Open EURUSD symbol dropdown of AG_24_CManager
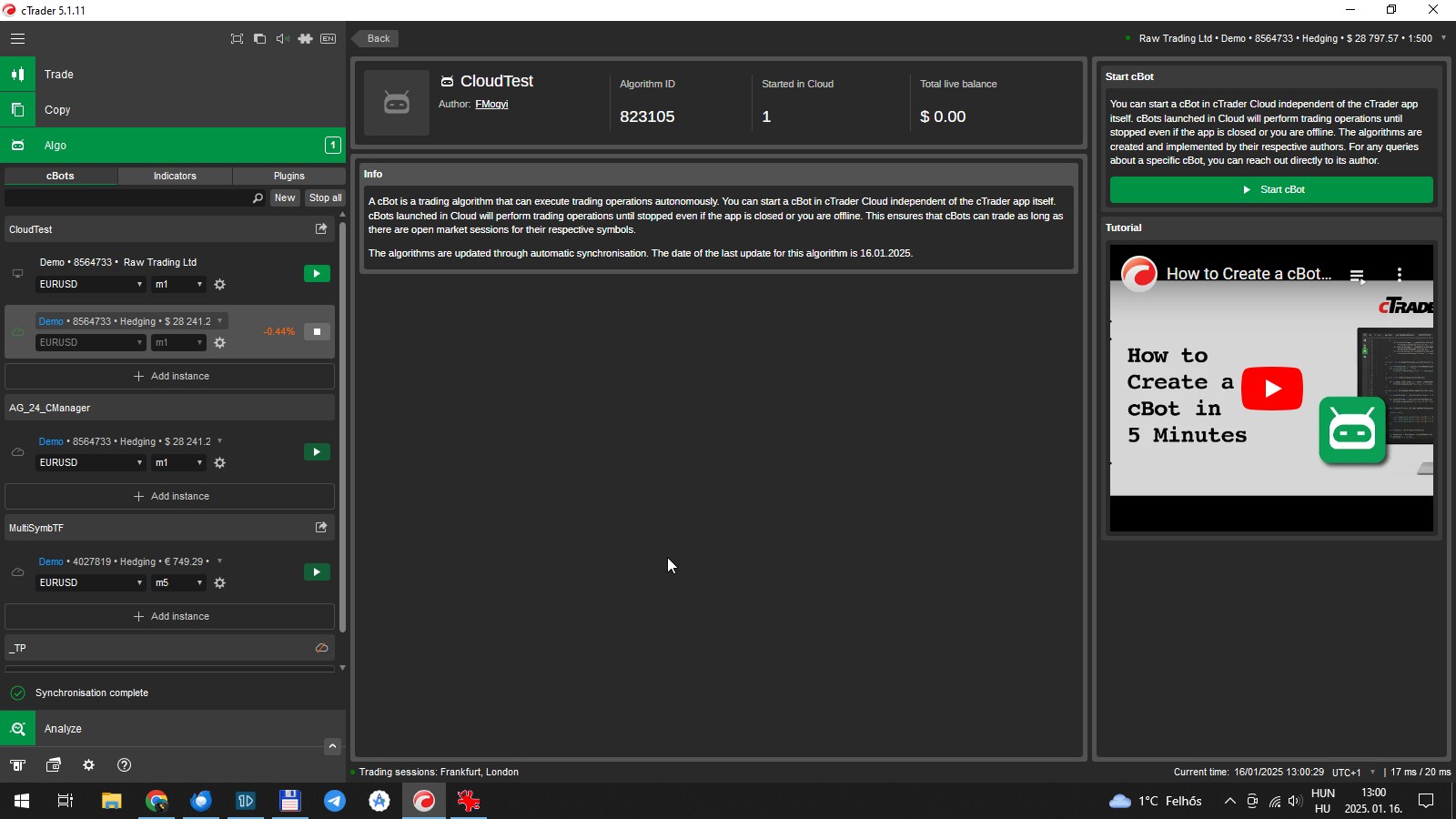This screenshot has width=1456, height=819. tap(90, 462)
